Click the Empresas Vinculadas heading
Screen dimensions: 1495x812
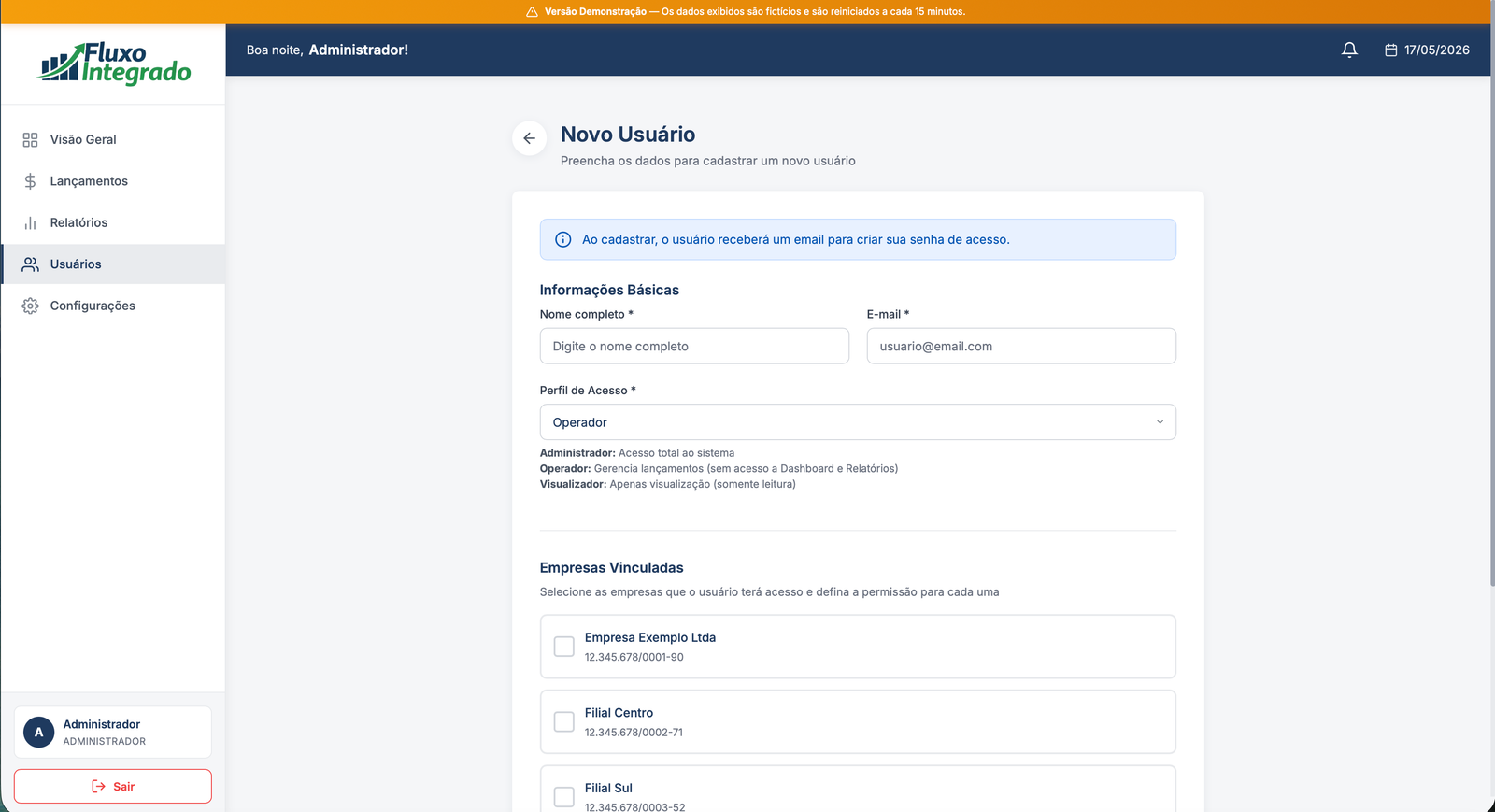pos(611,568)
